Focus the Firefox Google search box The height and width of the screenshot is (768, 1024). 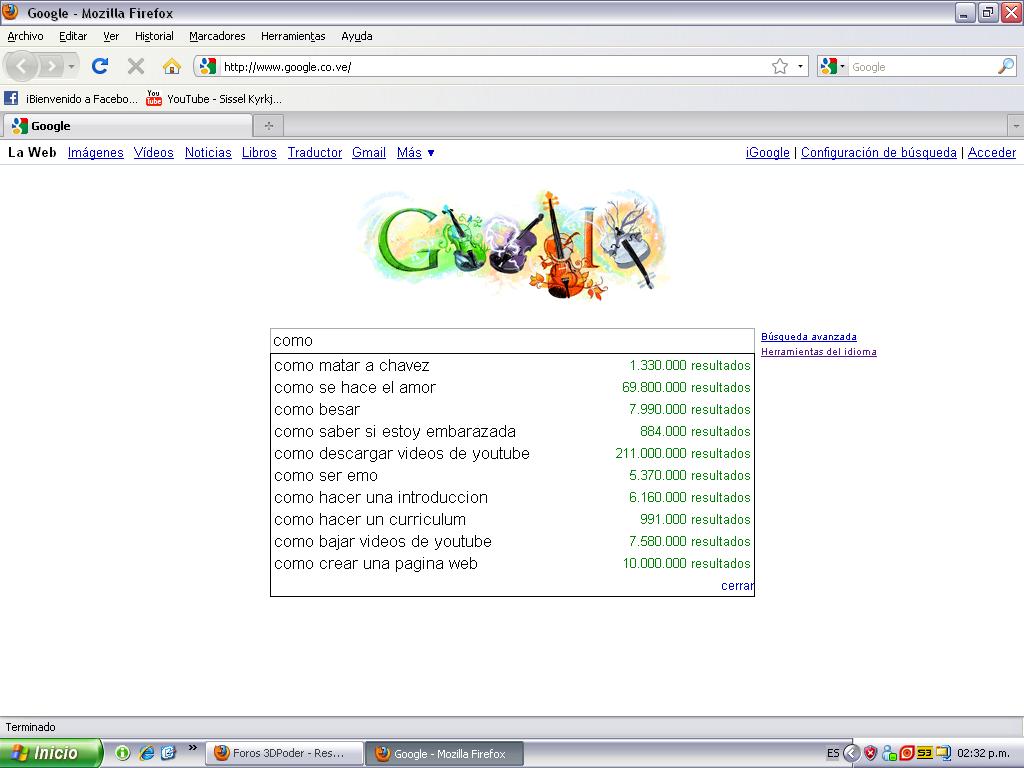[x=923, y=67]
